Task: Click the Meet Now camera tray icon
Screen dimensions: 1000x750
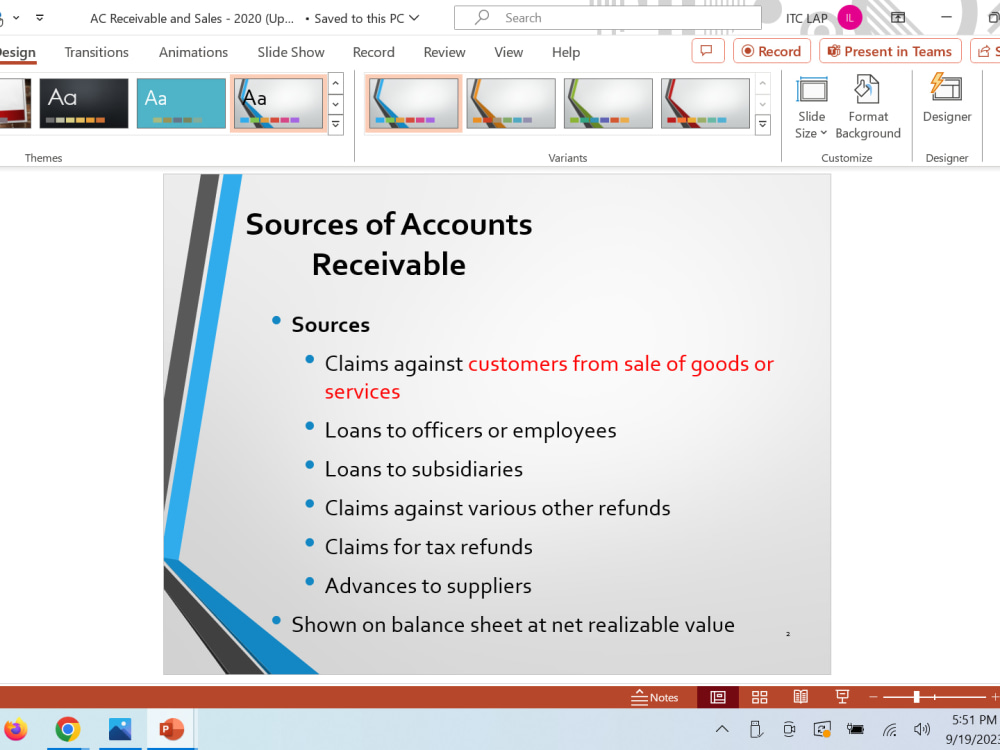Action: [x=789, y=729]
